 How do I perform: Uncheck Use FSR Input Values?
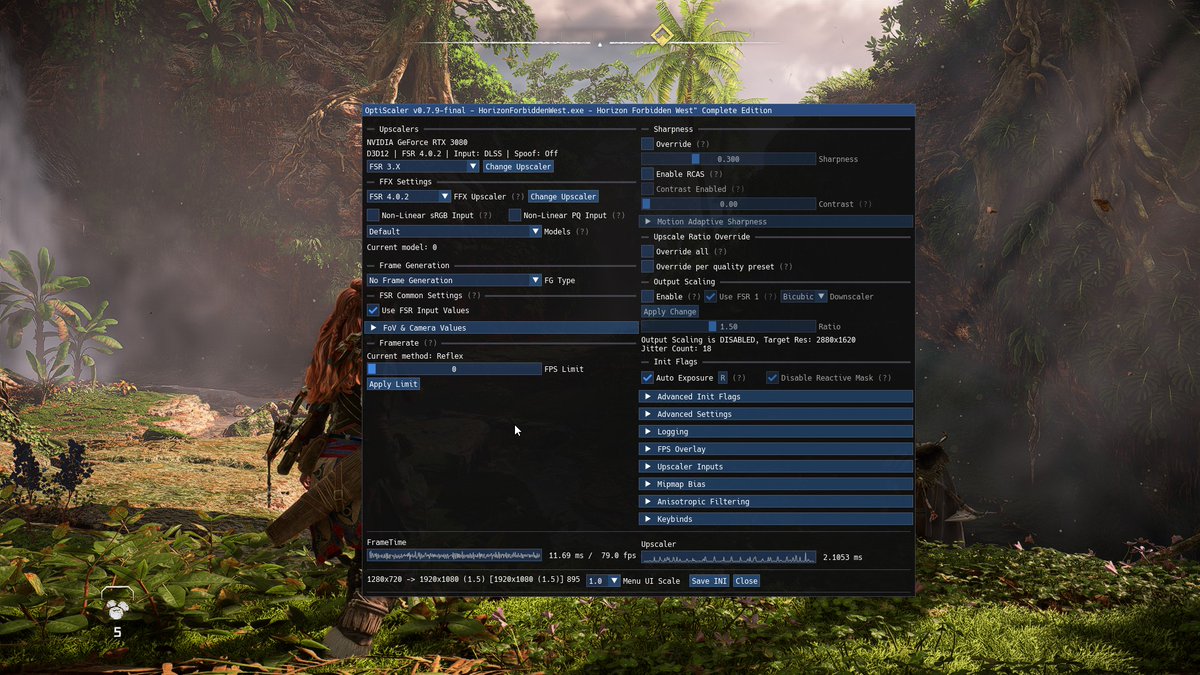(373, 310)
